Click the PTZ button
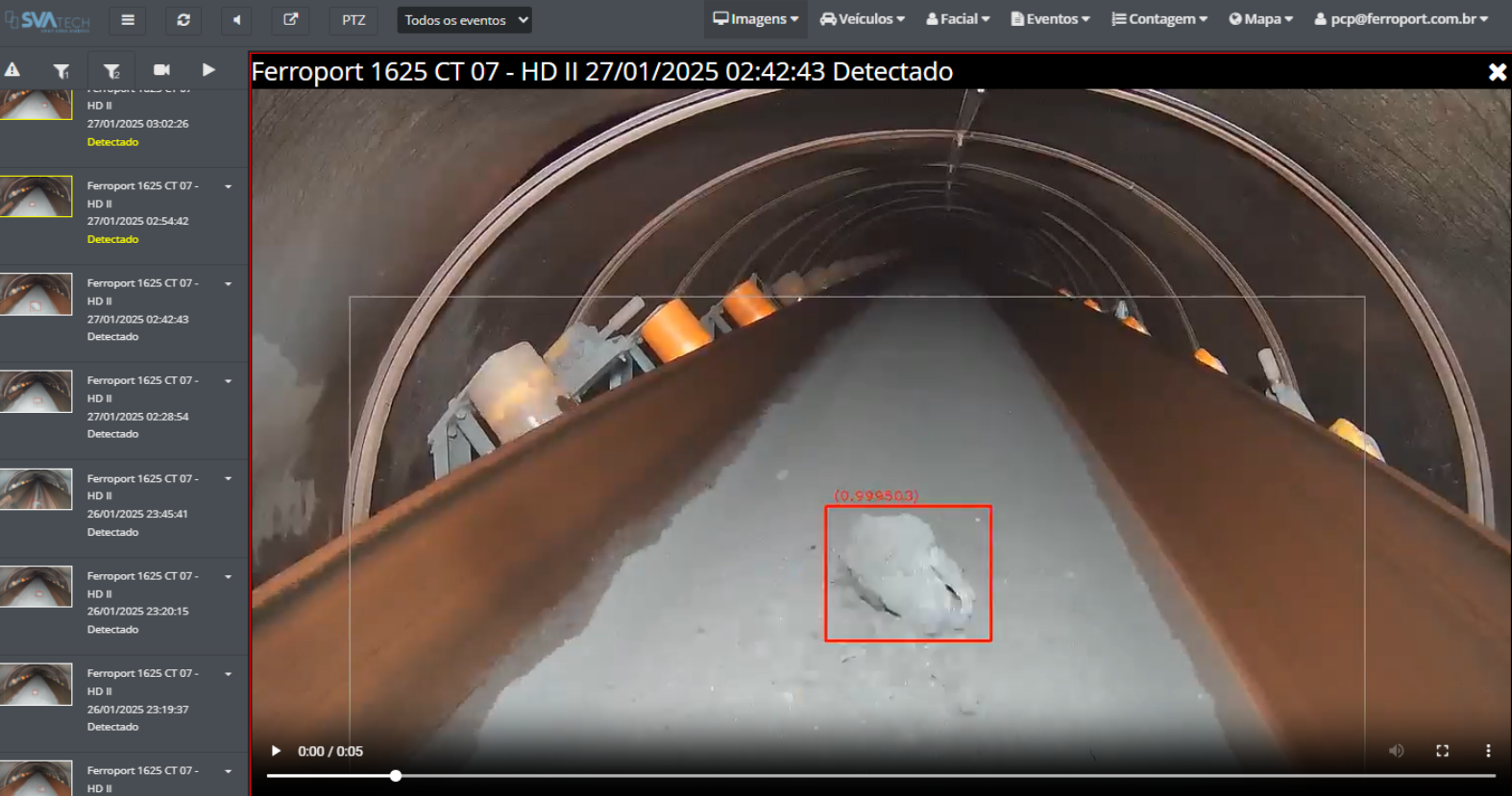This screenshot has height=796, width=1512. point(354,20)
